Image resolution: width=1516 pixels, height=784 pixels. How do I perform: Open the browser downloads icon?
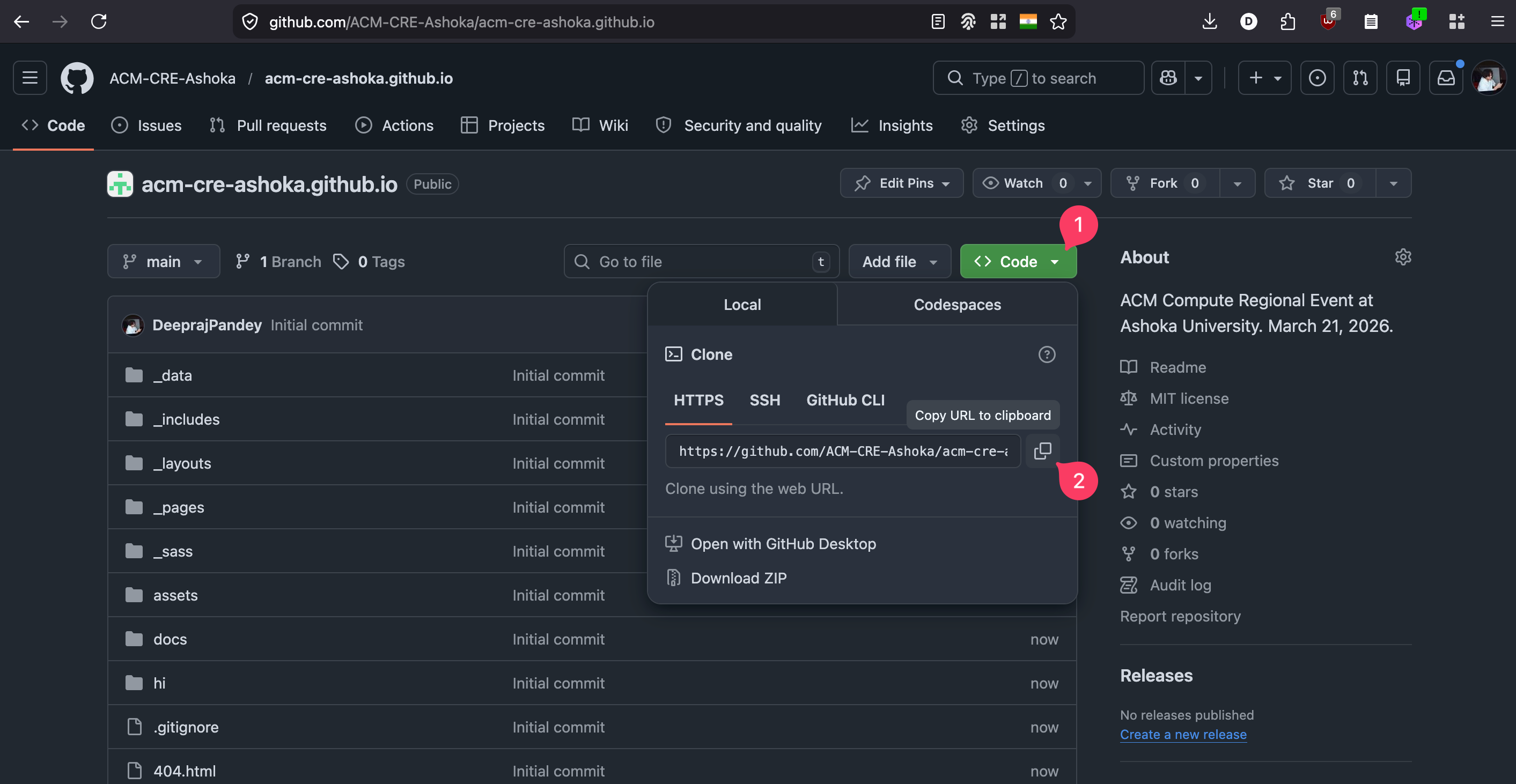1209,22
